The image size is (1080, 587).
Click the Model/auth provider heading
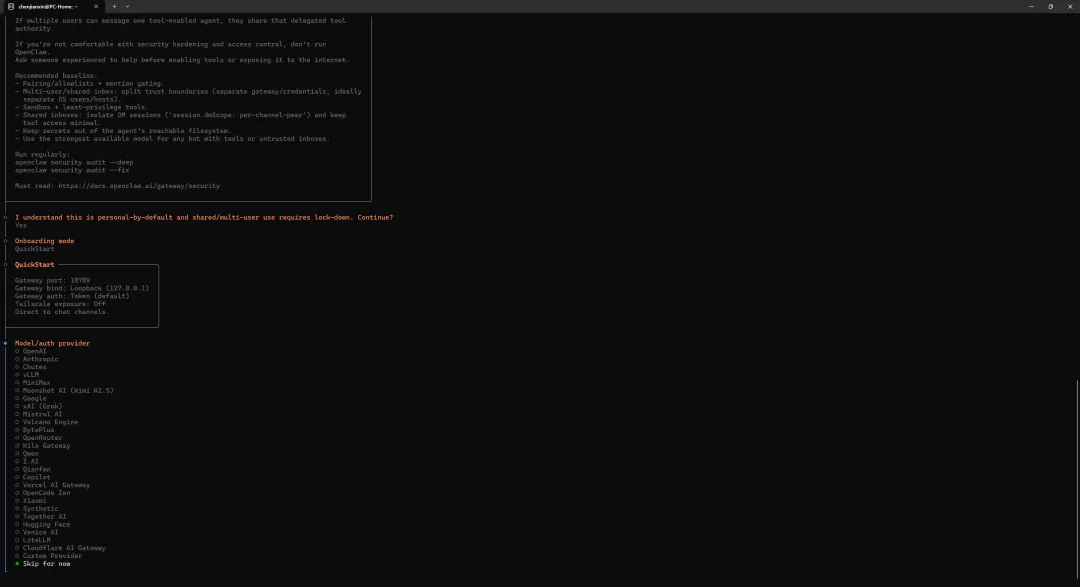pyautogui.click(x=52, y=343)
